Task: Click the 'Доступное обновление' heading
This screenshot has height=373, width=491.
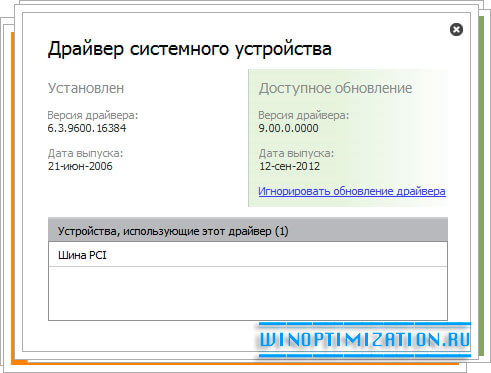Action: point(335,88)
